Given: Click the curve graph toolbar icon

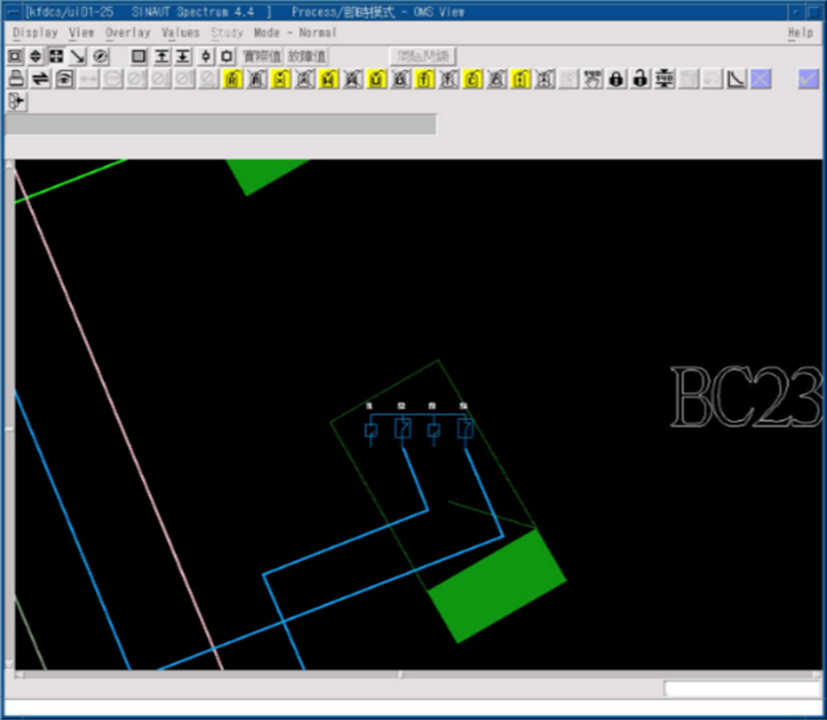Looking at the screenshot, I should 737,79.
